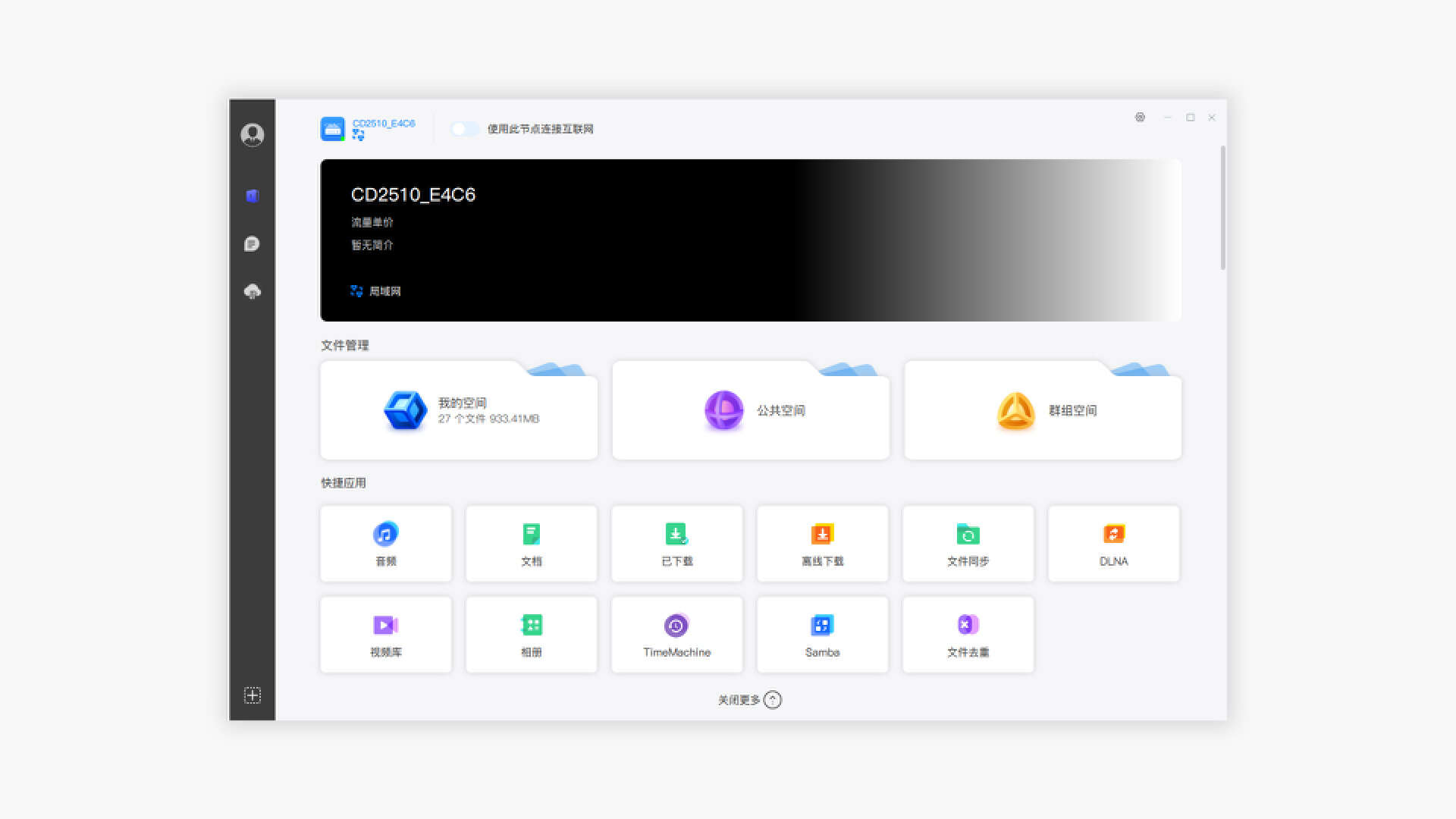Collapse apps with 关闭更多 arrow
Screen dimensions: 1456x819
772,700
